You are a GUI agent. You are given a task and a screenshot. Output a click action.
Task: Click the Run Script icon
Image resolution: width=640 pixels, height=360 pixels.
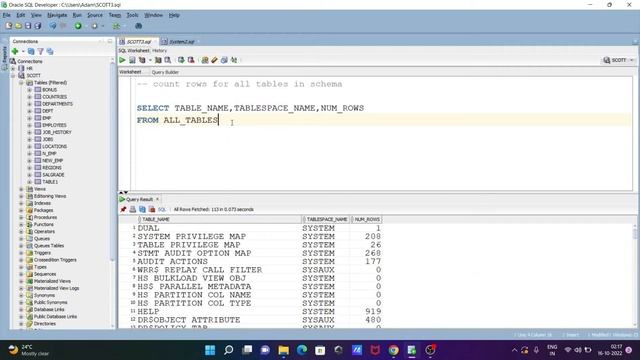[x=132, y=60]
